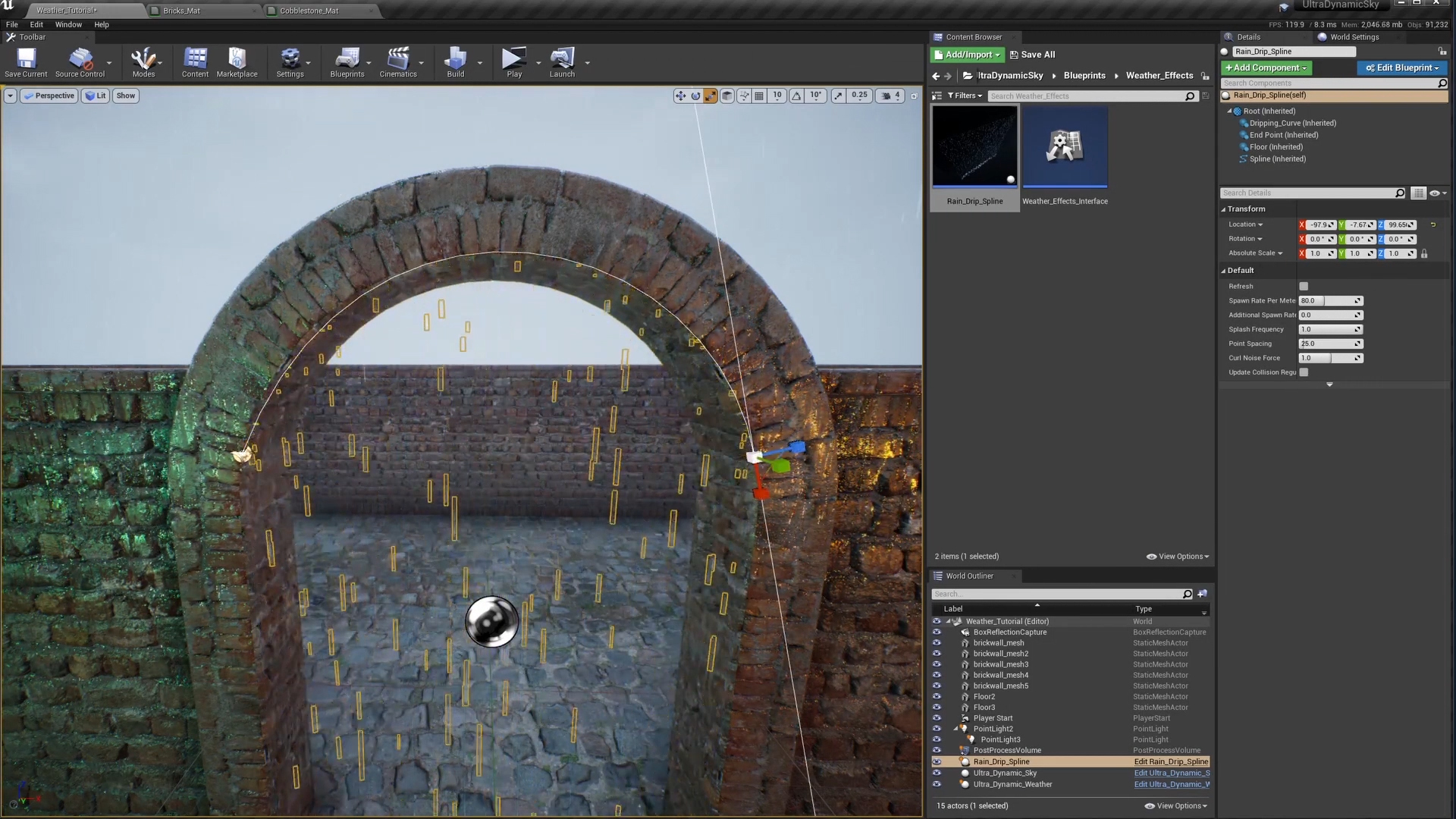This screenshot has height=819, width=1456.
Task: Open Content Browser View Options
Action: [x=1178, y=557]
